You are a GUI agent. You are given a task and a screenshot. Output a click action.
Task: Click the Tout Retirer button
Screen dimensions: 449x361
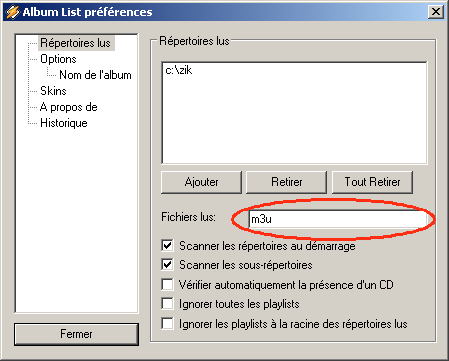372,182
